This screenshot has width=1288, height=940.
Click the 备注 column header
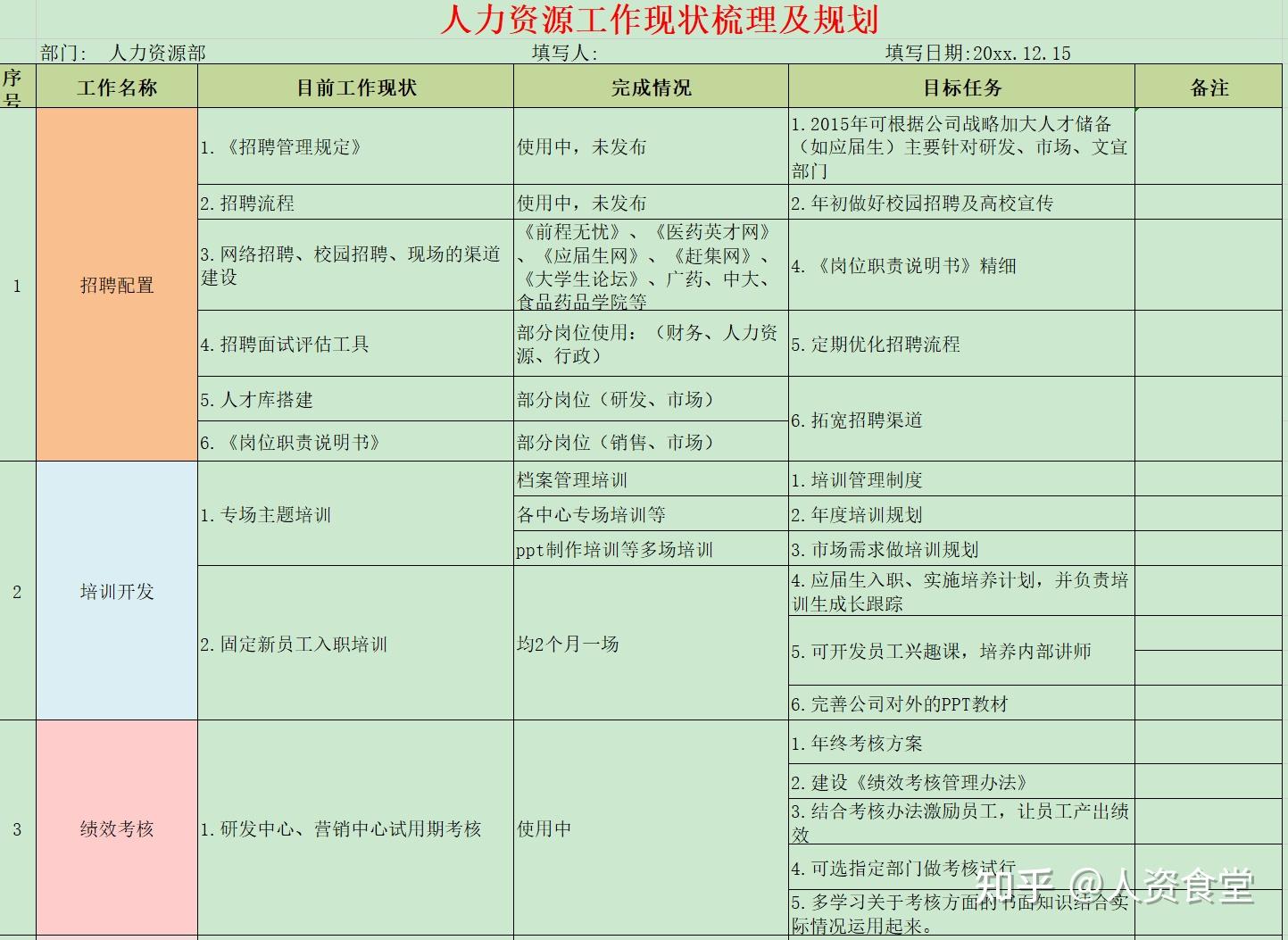(x=1209, y=87)
